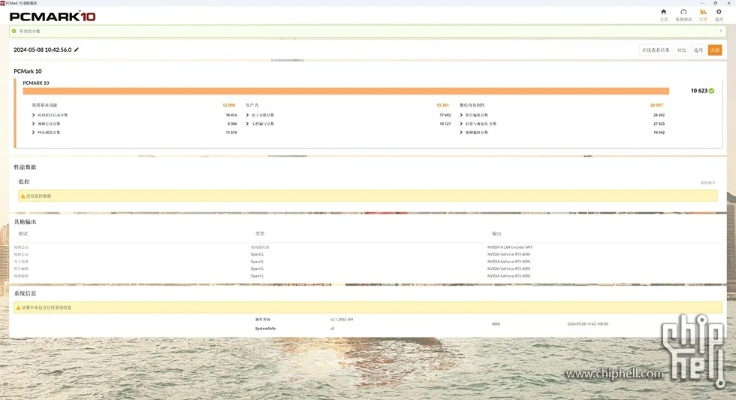Viewport: 736px width, 400px height.
Task: Expand the Photo Editing score (照片编辑分数) row
Action: pos(461,115)
